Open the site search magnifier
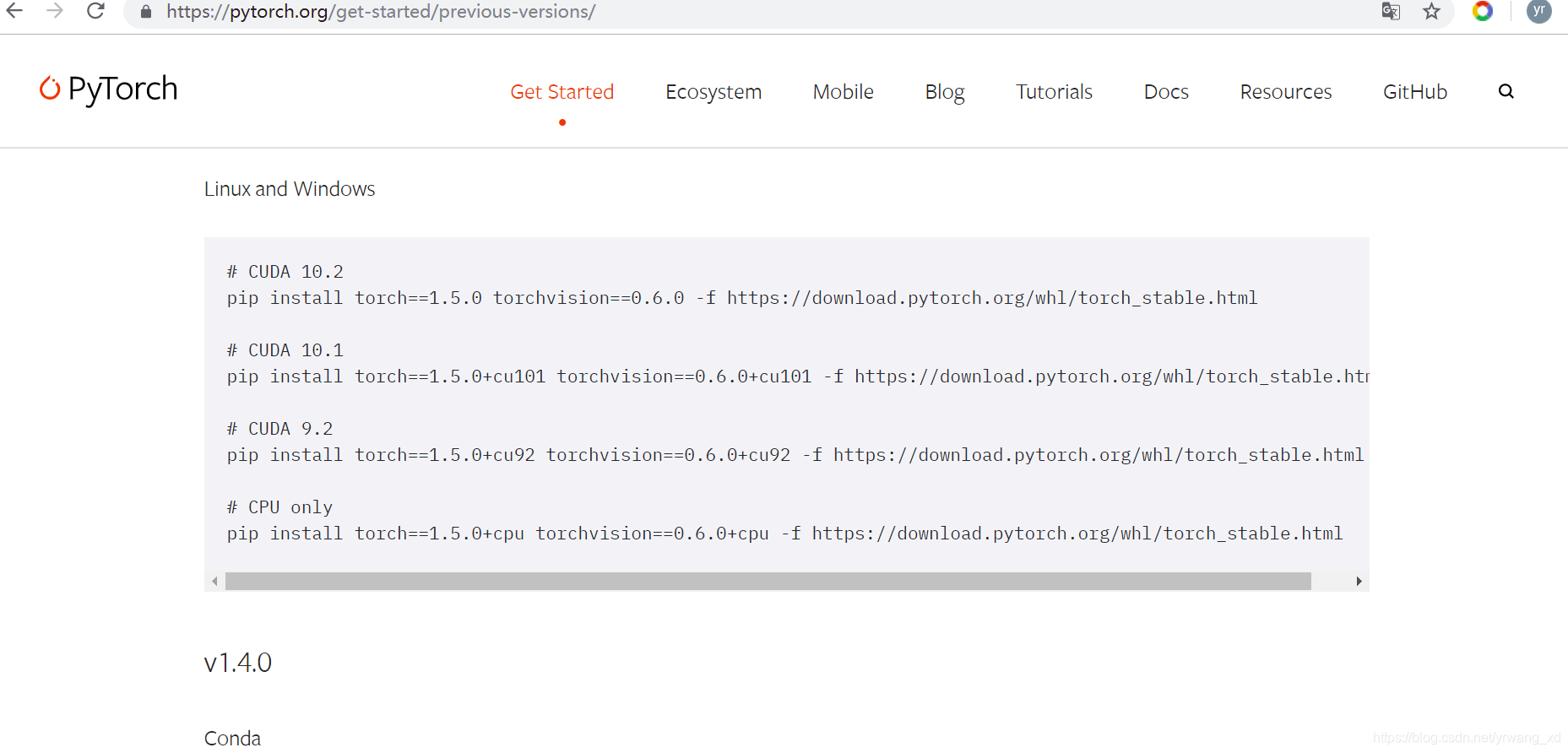This screenshot has width=1568, height=753. tap(1506, 91)
